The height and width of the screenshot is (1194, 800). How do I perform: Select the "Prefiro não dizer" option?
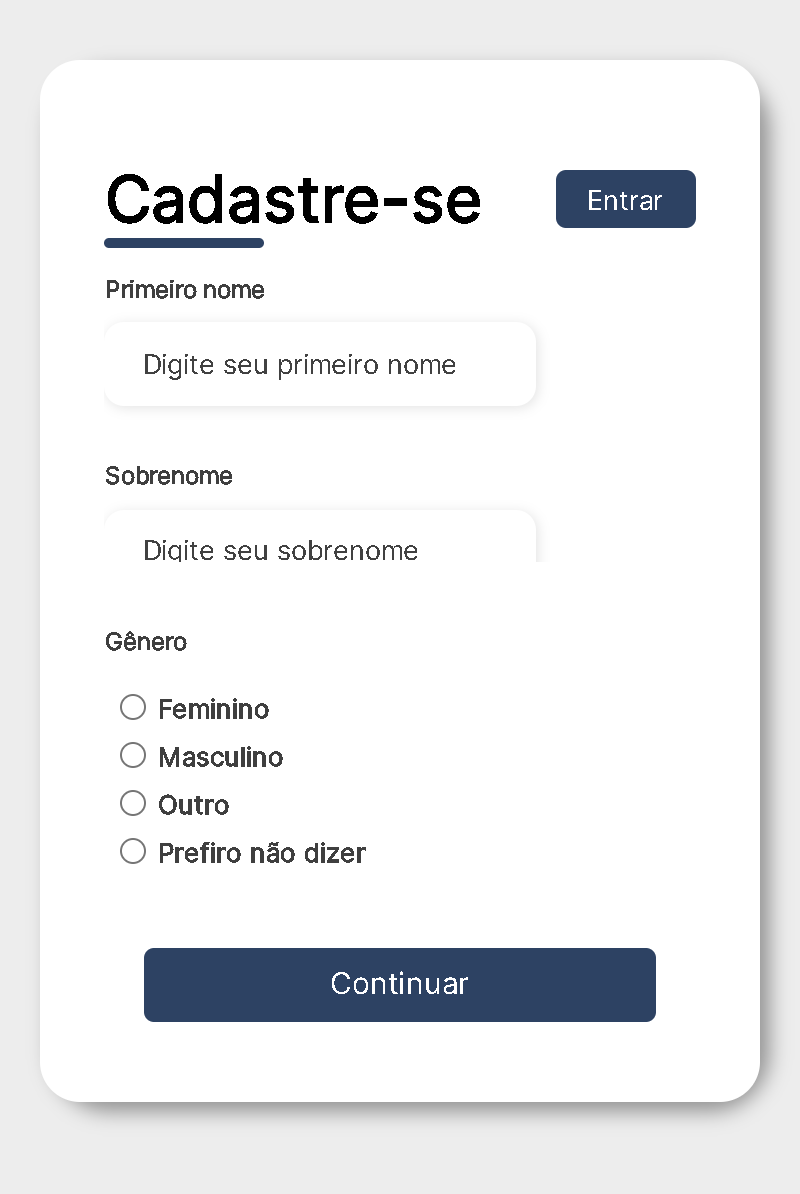[x=133, y=851]
